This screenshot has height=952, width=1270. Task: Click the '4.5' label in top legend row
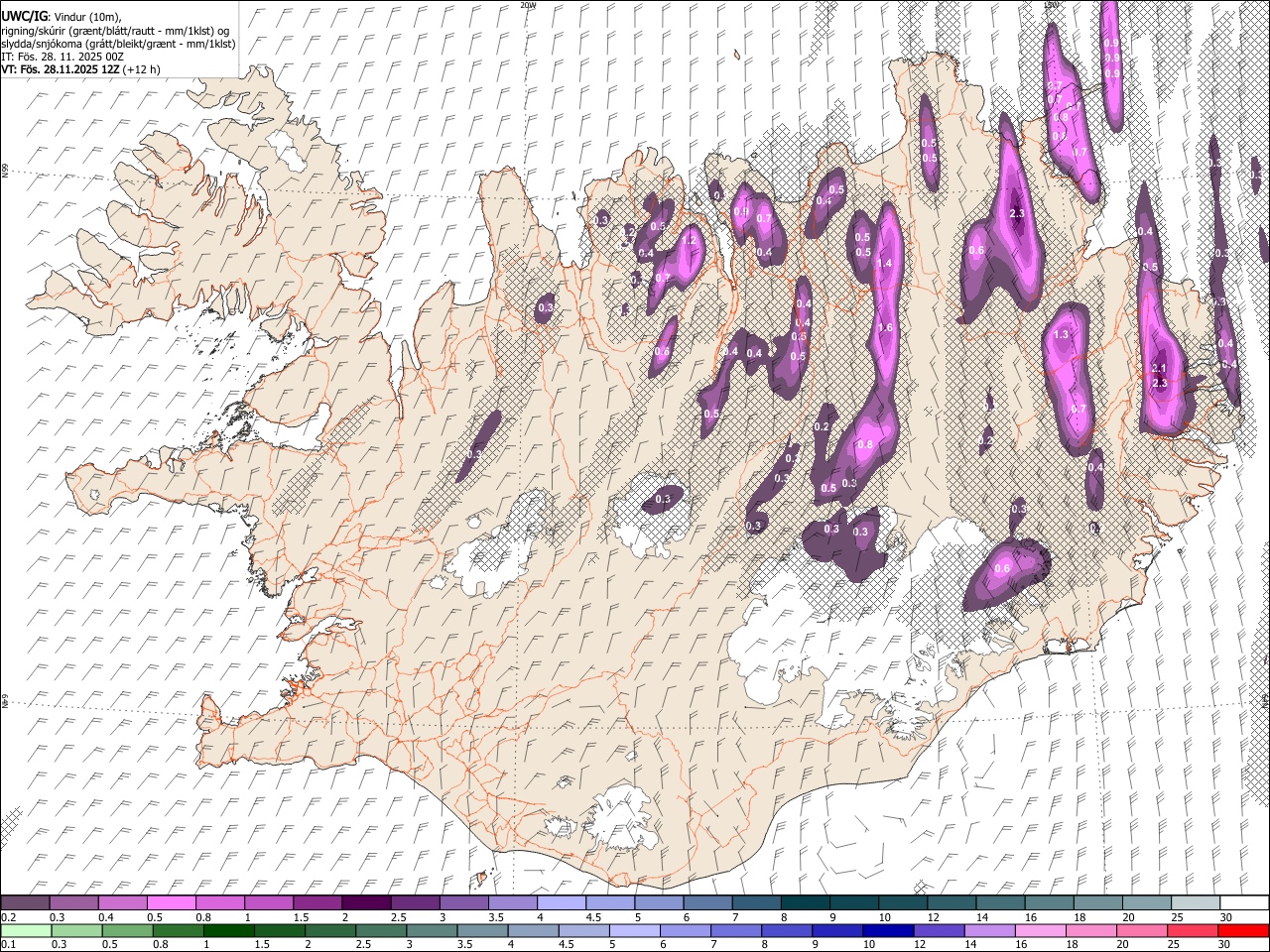[593, 917]
